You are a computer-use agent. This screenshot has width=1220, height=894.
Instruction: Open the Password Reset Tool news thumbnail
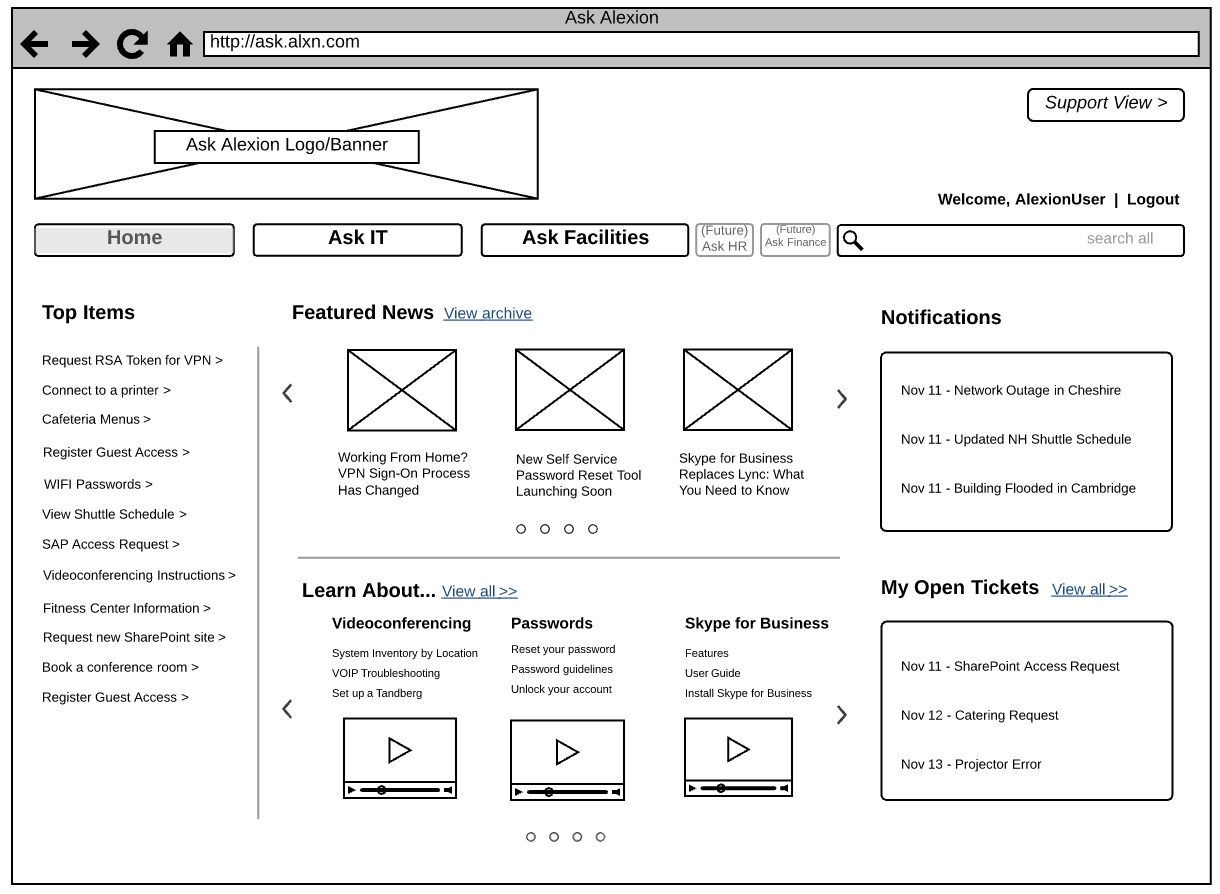click(x=570, y=390)
